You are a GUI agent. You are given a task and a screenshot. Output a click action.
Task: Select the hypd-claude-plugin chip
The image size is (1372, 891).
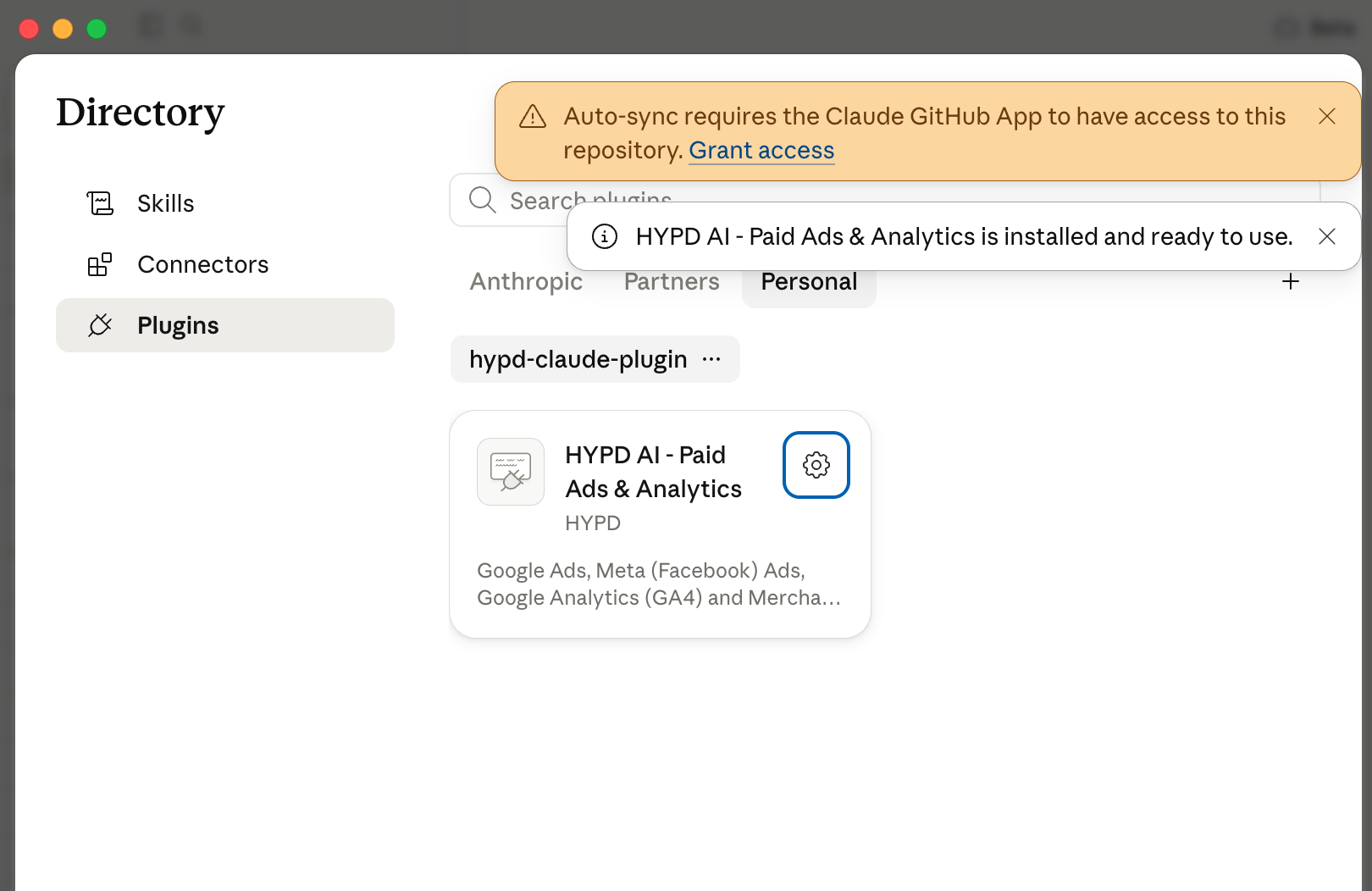coord(595,359)
